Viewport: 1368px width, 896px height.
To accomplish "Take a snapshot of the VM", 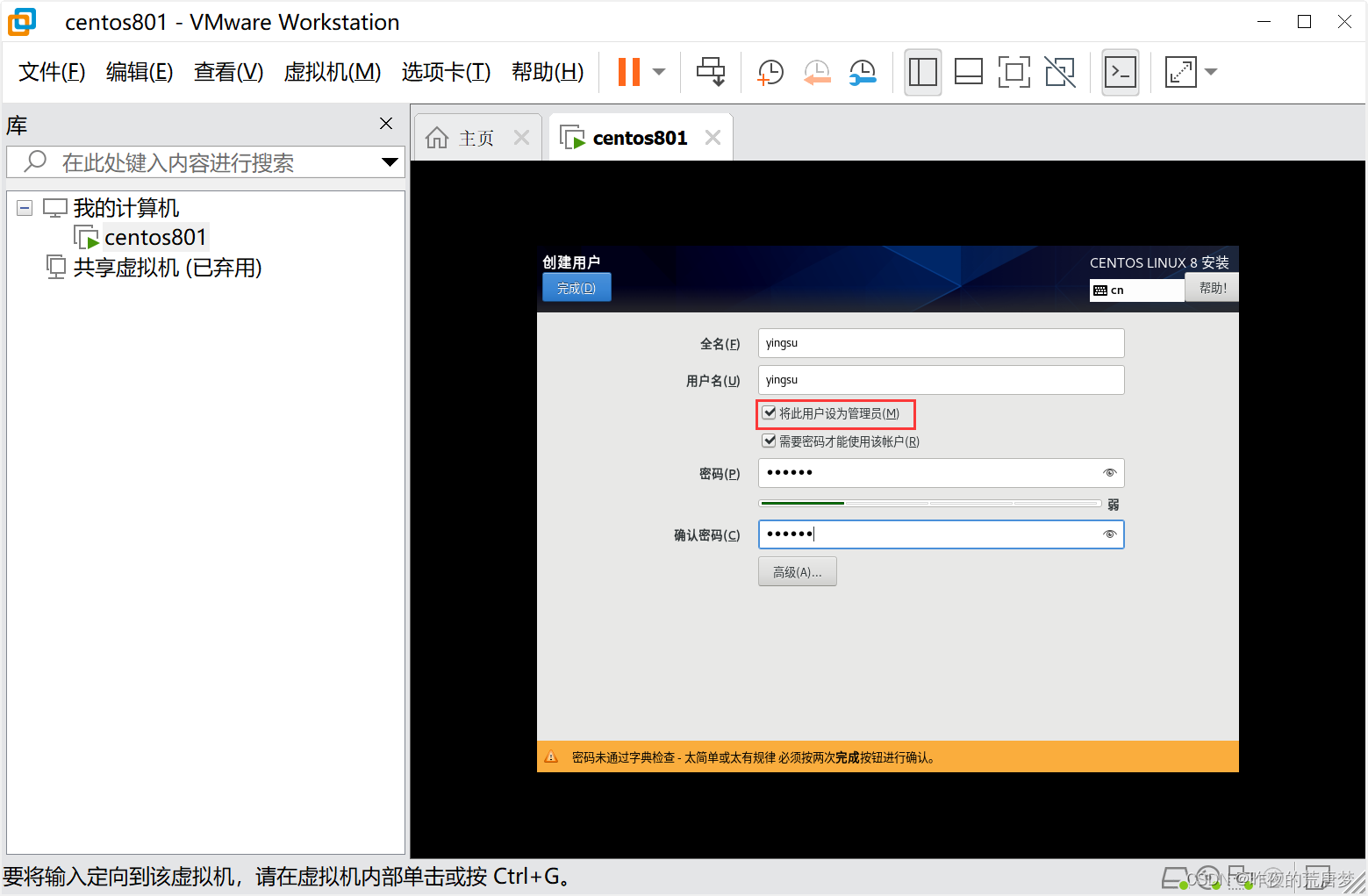I will point(770,72).
